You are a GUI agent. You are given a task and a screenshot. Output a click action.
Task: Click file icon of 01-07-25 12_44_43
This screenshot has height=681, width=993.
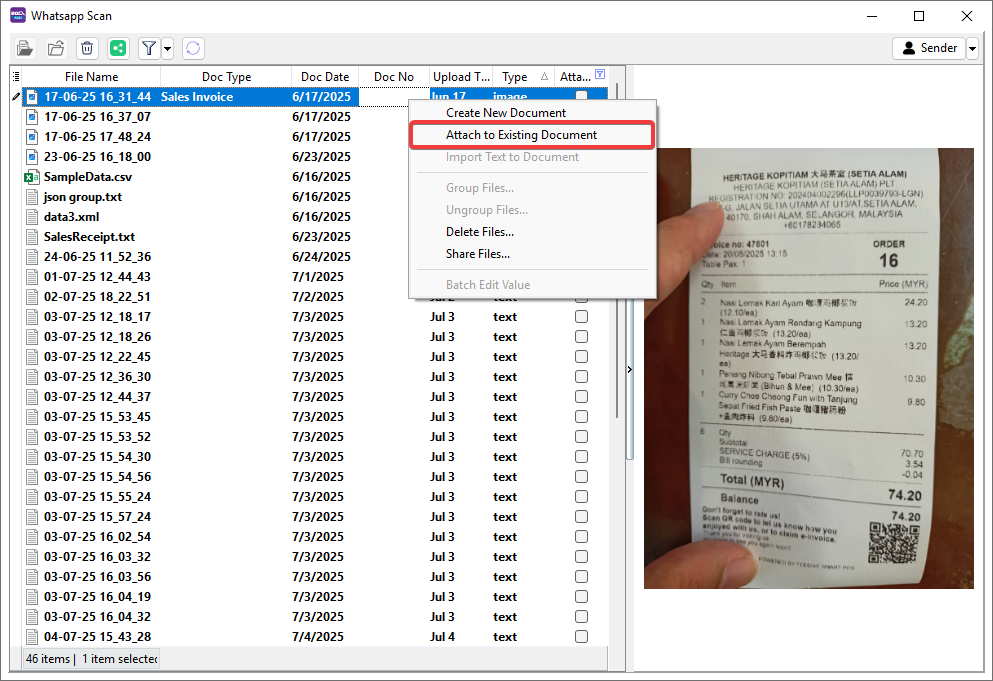coord(32,277)
